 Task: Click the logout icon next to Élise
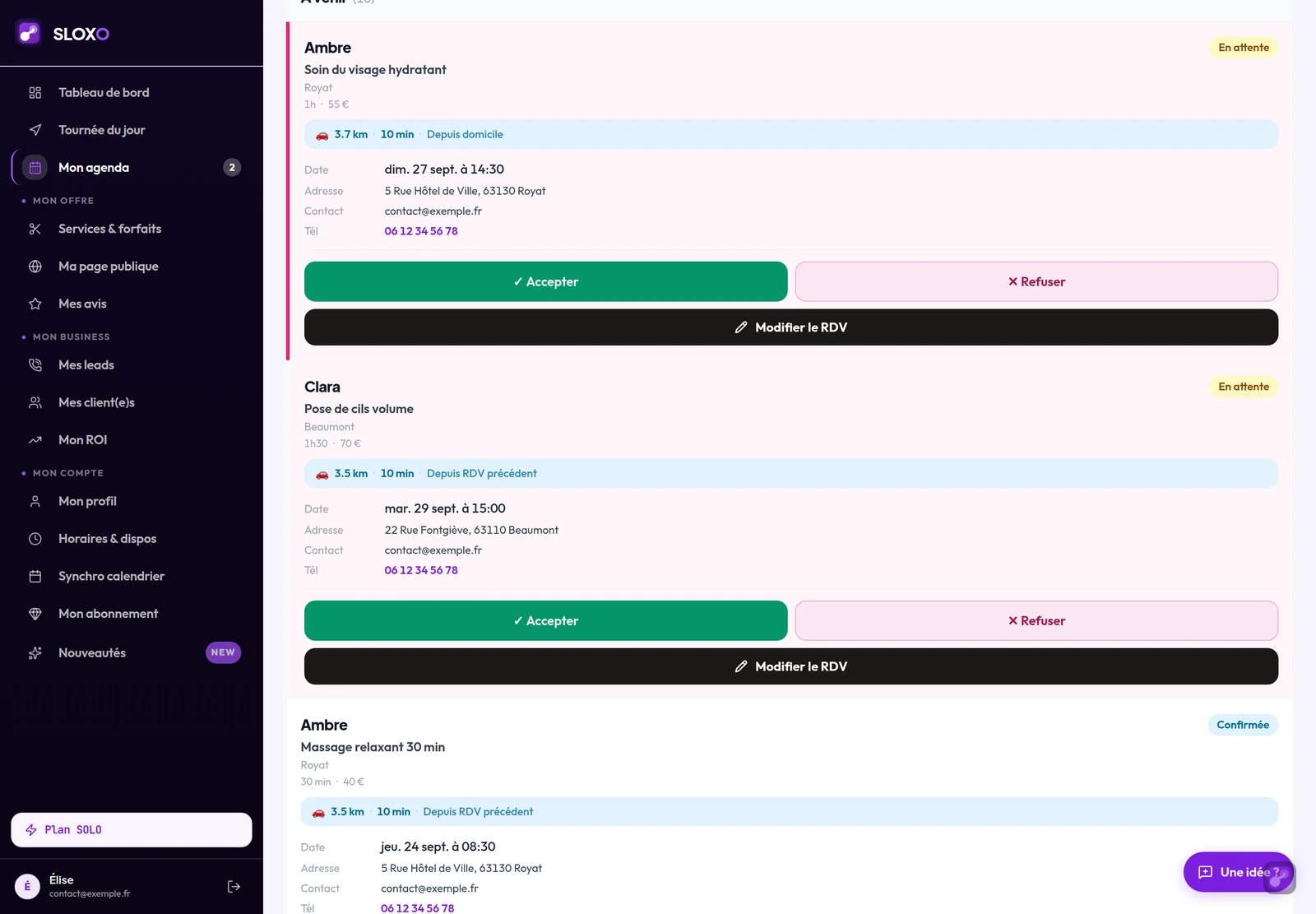click(234, 886)
